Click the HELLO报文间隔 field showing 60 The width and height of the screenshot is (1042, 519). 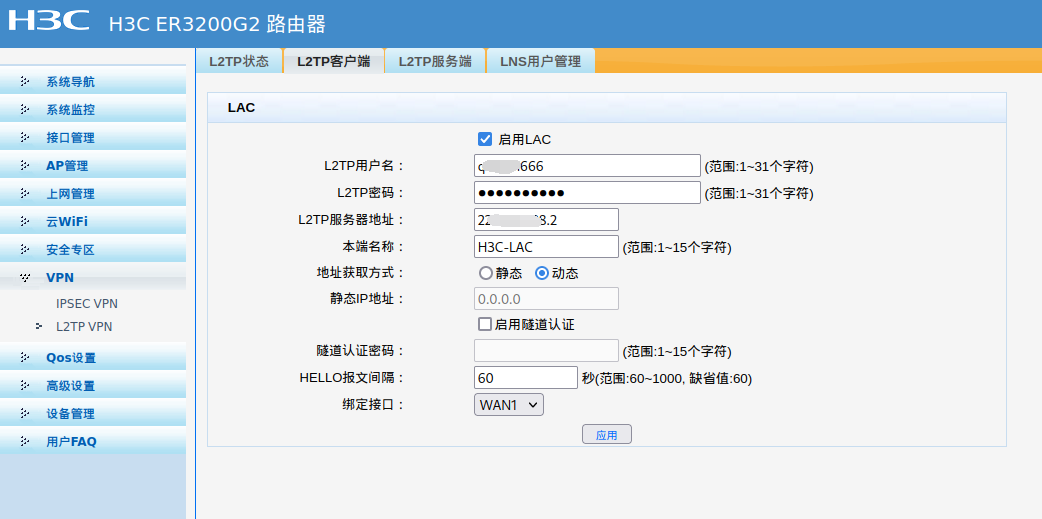tap(526, 377)
